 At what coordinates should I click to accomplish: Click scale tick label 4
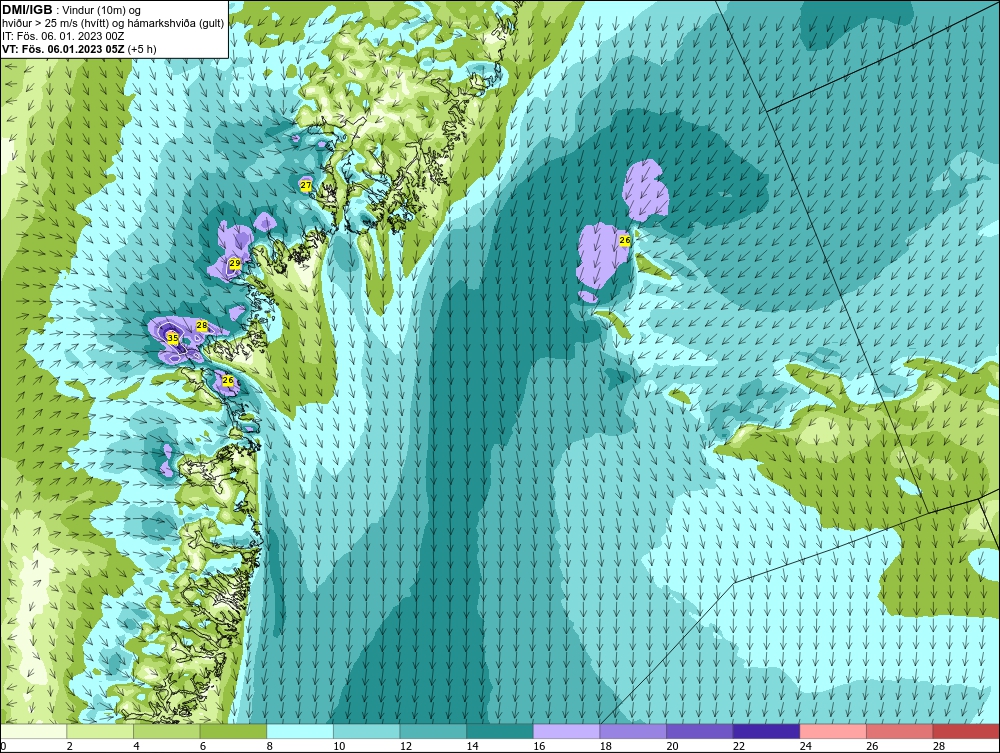[136, 746]
